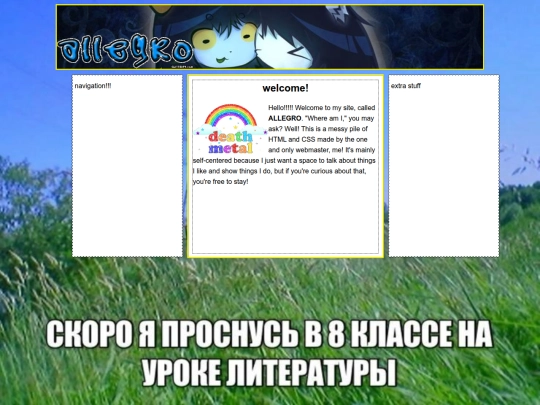
Task: Click the Russian caption 'СКОРО Я ПРОСНУСЬ В 8 КЛАССЕ НА'
Action: point(269,334)
